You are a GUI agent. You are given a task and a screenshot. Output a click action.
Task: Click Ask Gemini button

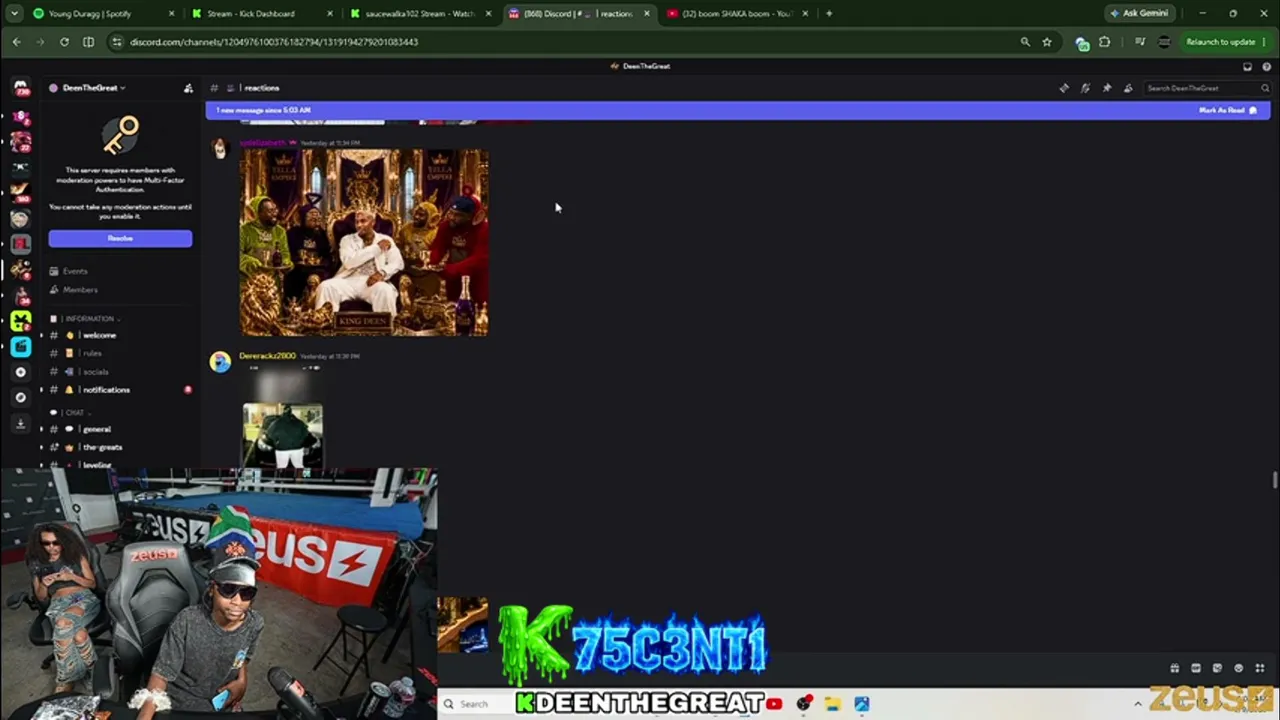pyautogui.click(x=1140, y=14)
